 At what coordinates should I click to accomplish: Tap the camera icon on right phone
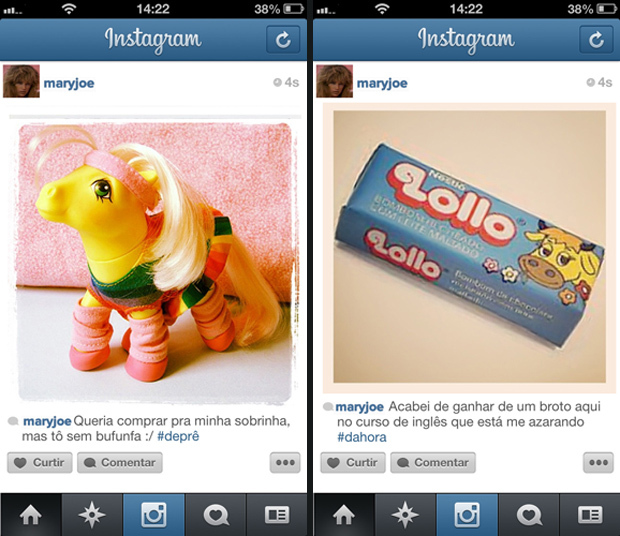tap(467, 515)
